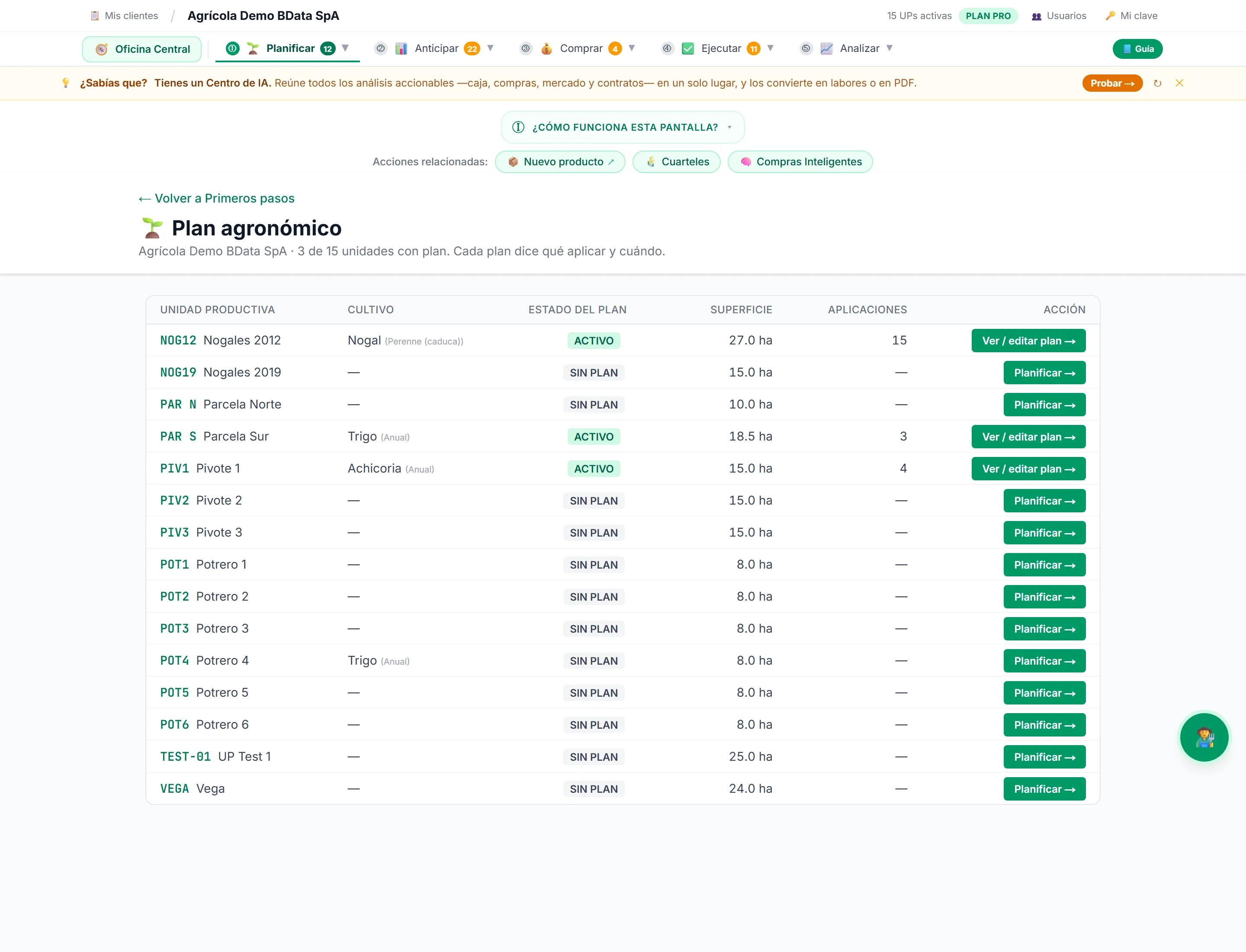Click Planificar for Potrero 4

[x=1044, y=661]
